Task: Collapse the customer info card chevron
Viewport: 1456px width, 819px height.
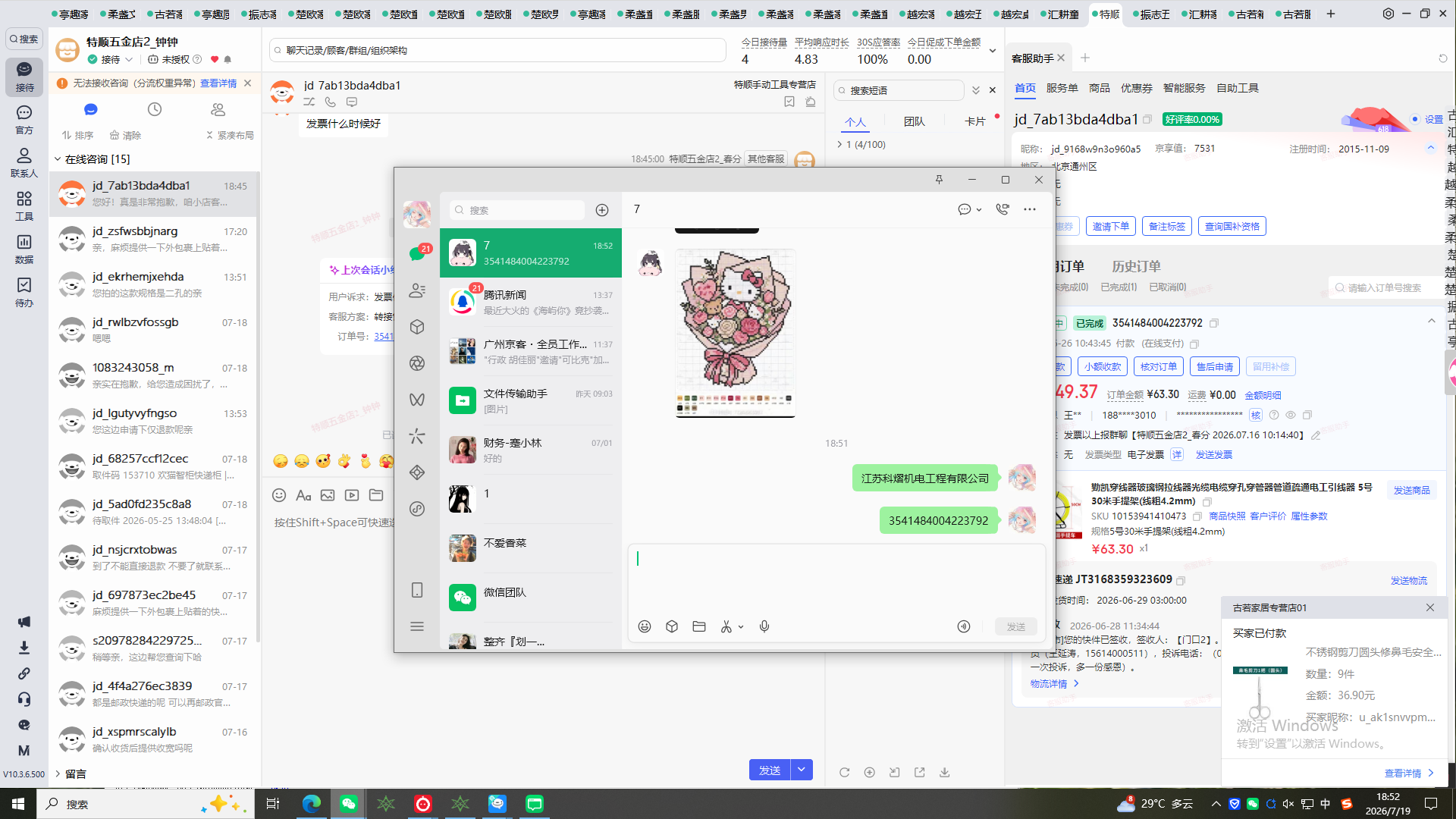Action: [x=1431, y=148]
